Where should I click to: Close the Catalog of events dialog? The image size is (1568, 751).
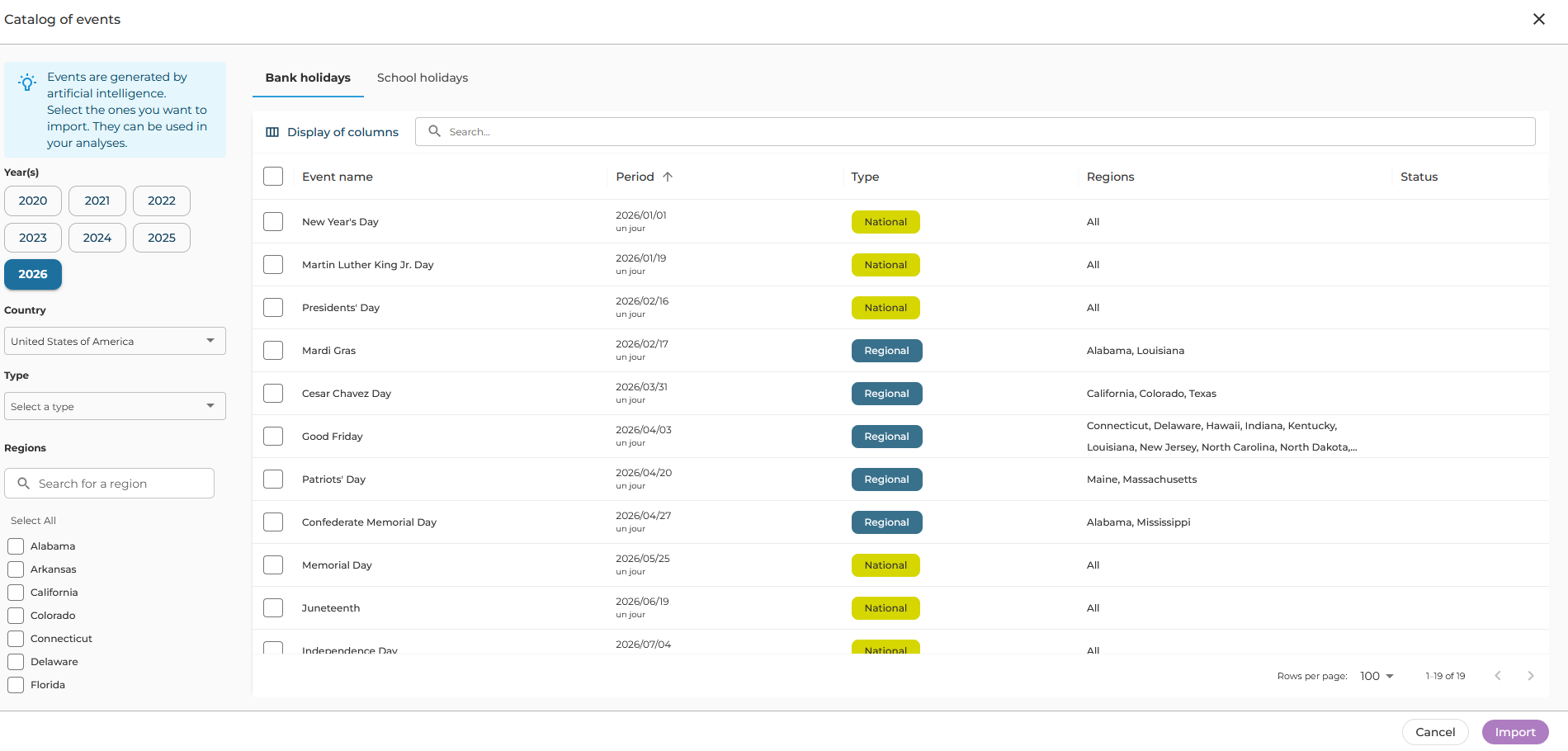point(1538,19)
